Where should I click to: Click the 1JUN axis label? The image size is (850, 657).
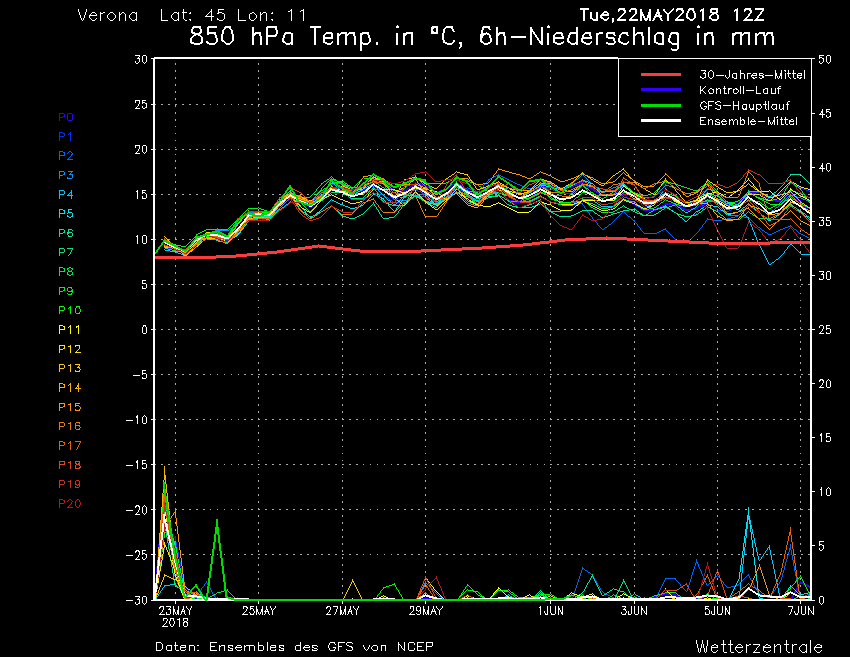point(551,611)
